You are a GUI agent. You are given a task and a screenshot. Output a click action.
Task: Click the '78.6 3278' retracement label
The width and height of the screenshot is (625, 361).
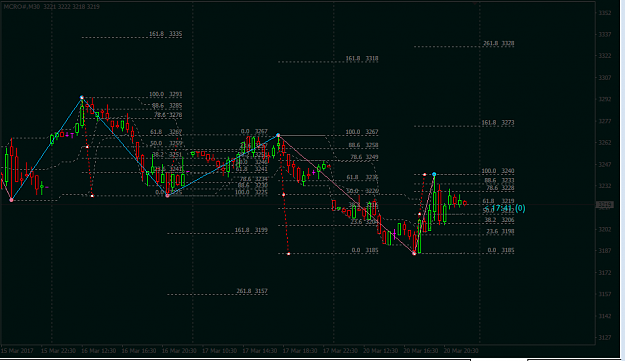168,115
